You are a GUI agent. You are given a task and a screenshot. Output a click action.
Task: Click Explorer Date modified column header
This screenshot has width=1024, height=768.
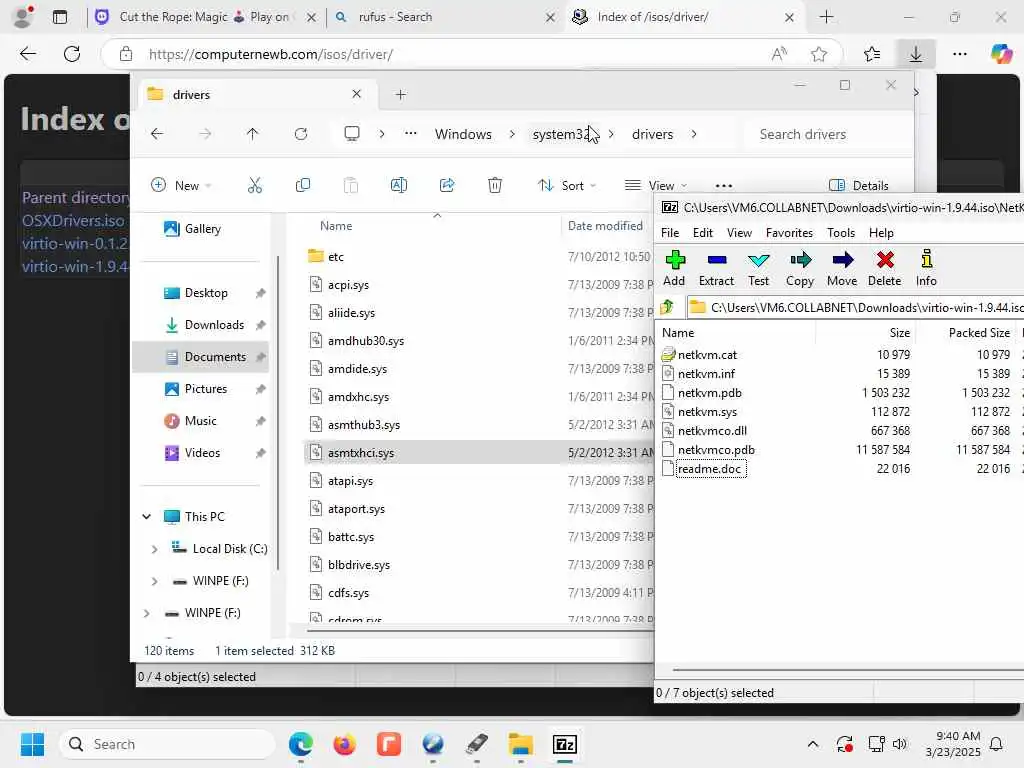[605, 226]
